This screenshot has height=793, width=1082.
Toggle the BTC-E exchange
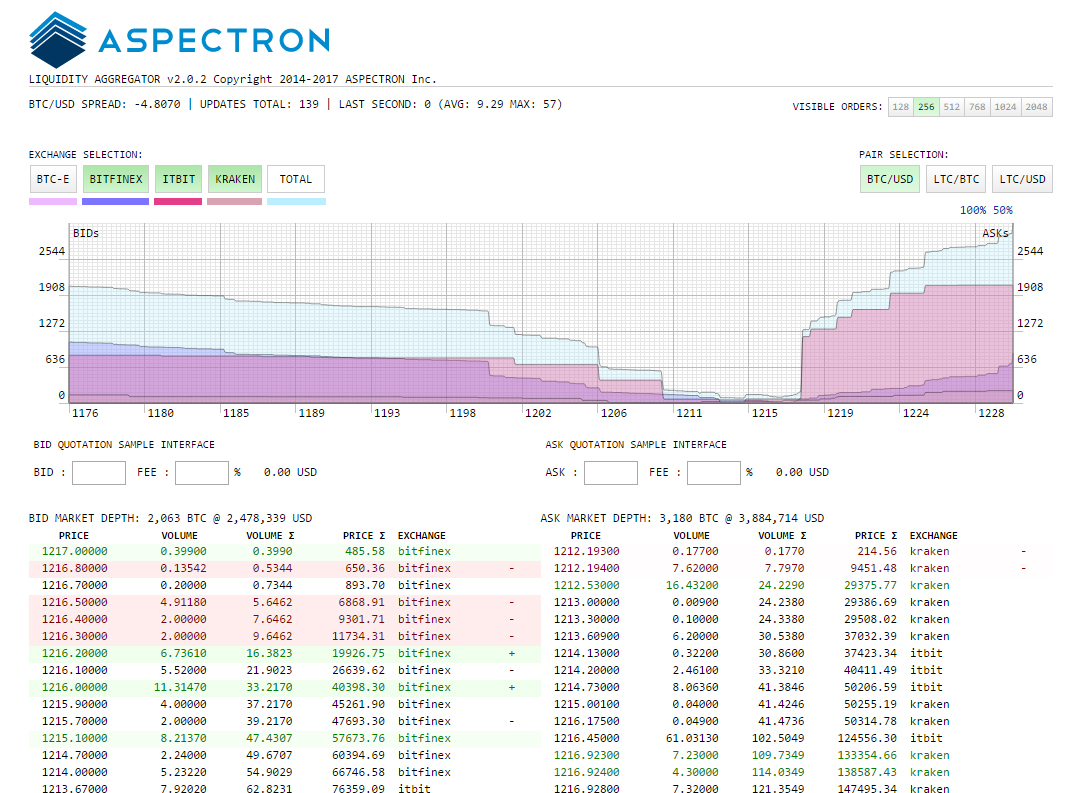(53, 179)
